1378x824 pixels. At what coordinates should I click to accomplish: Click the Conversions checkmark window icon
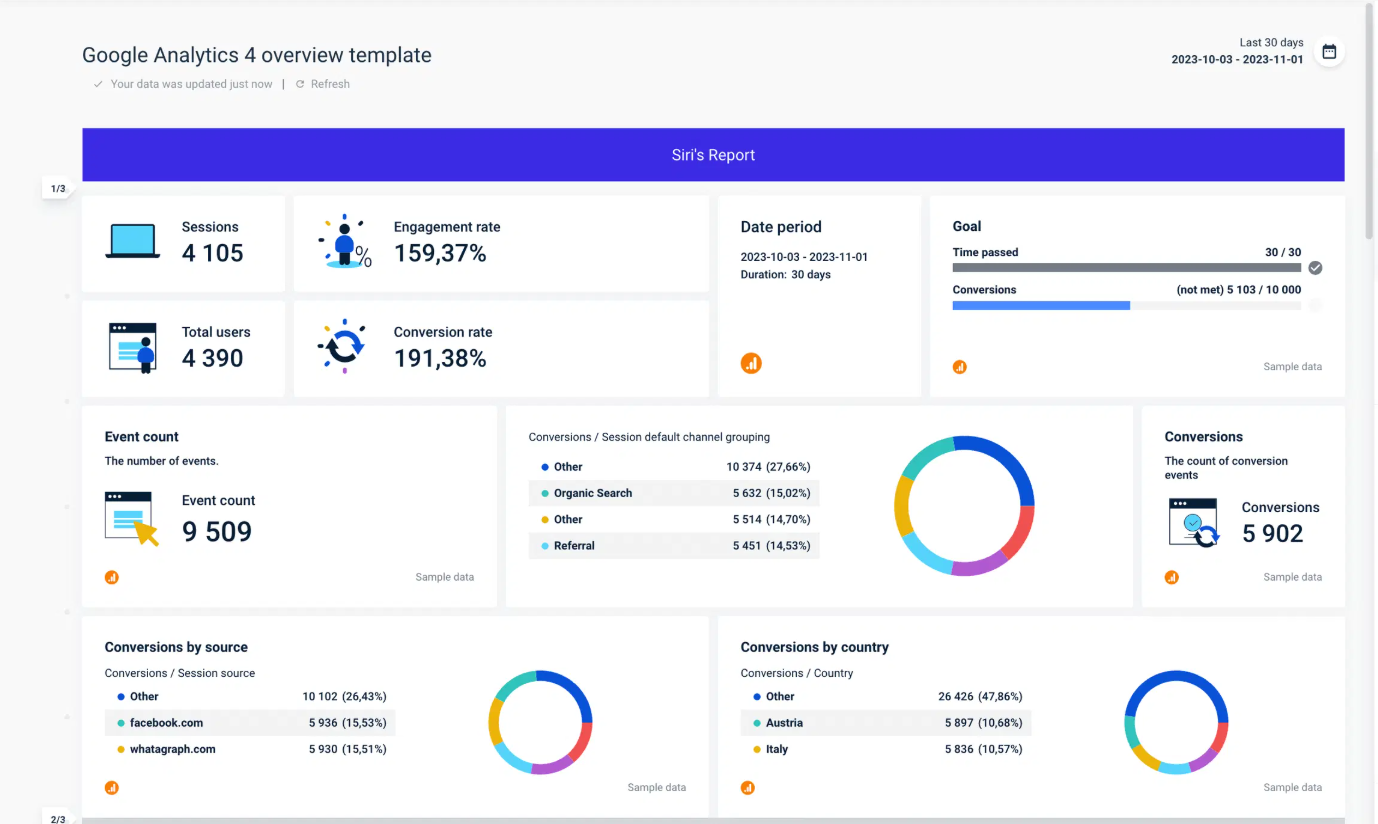pos(1194,522)
